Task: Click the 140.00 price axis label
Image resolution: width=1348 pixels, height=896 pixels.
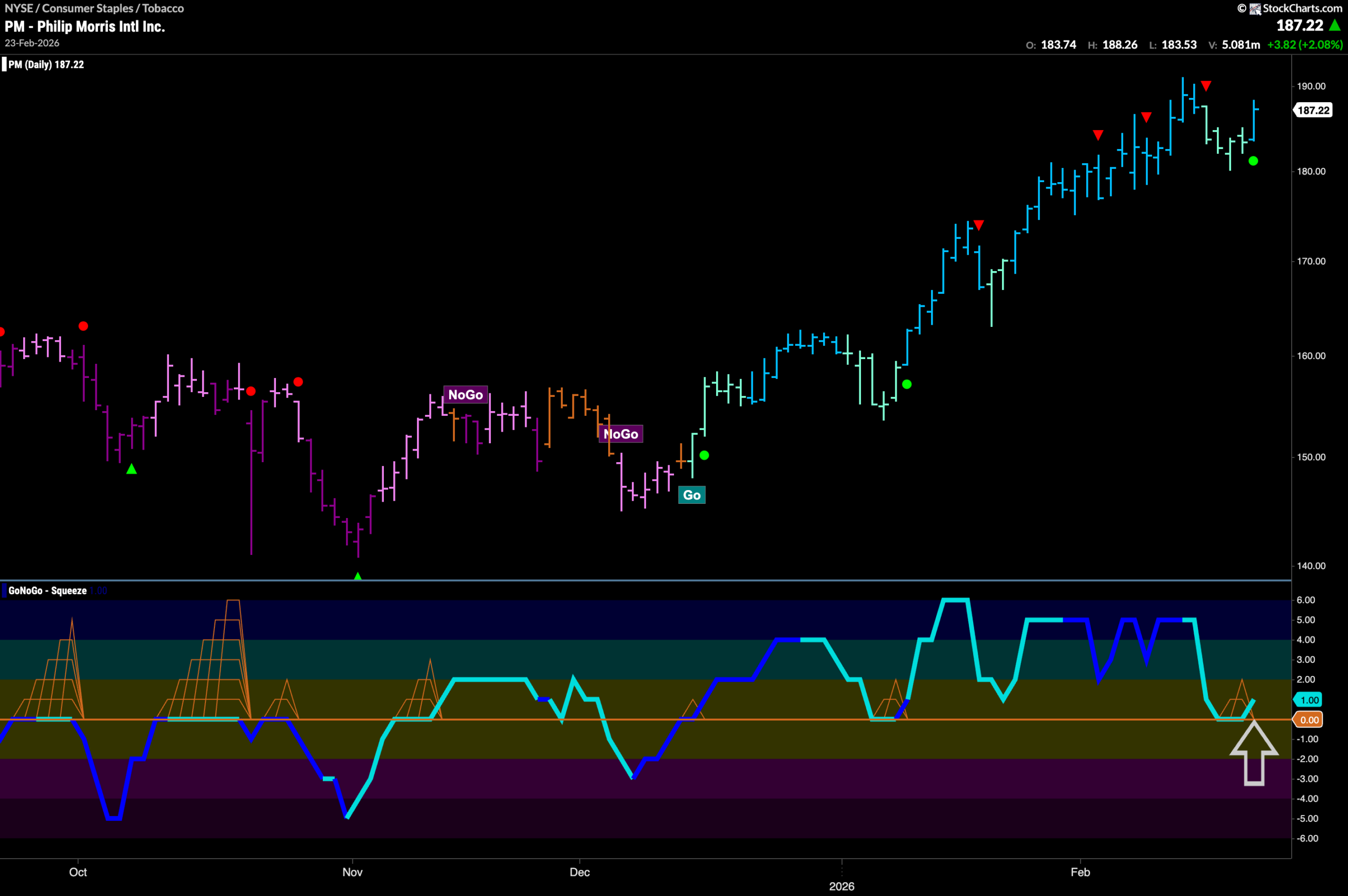Action: click(1311, 566)
